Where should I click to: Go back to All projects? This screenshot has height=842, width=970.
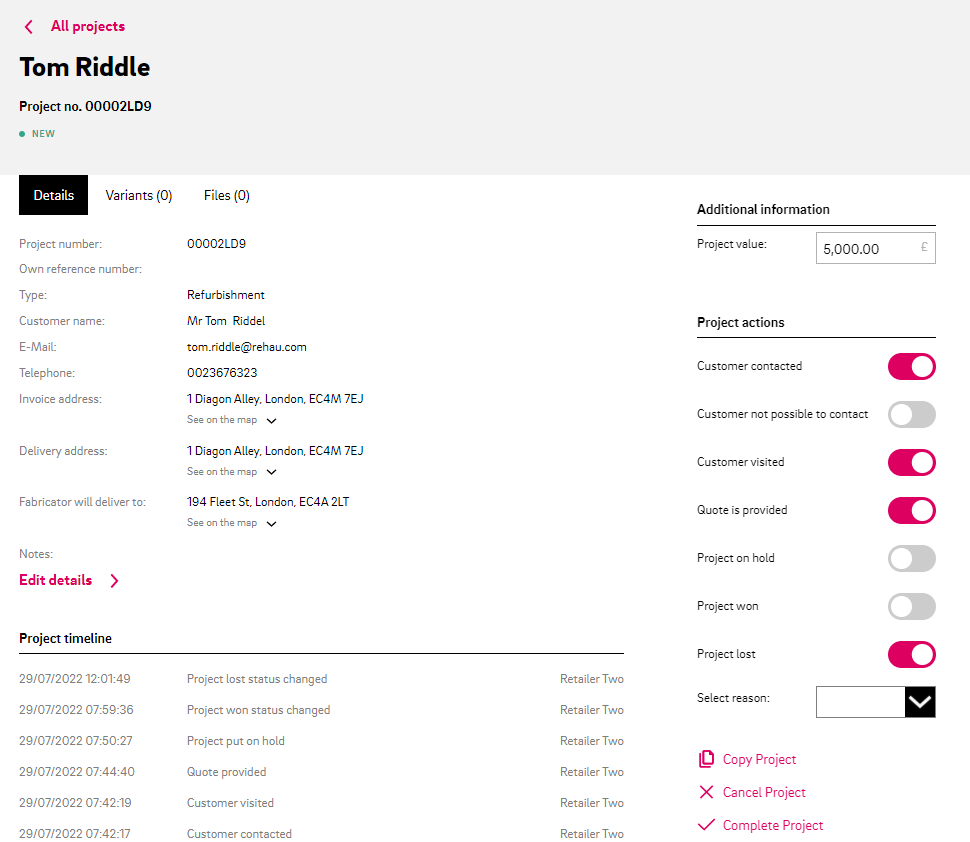[87, 27]
